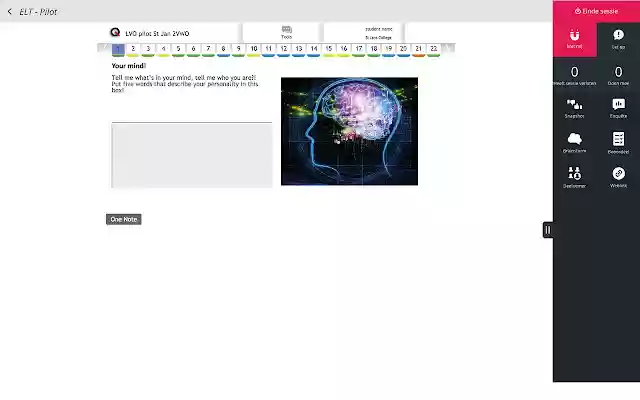Click the right arrow of the page bar

448,49
